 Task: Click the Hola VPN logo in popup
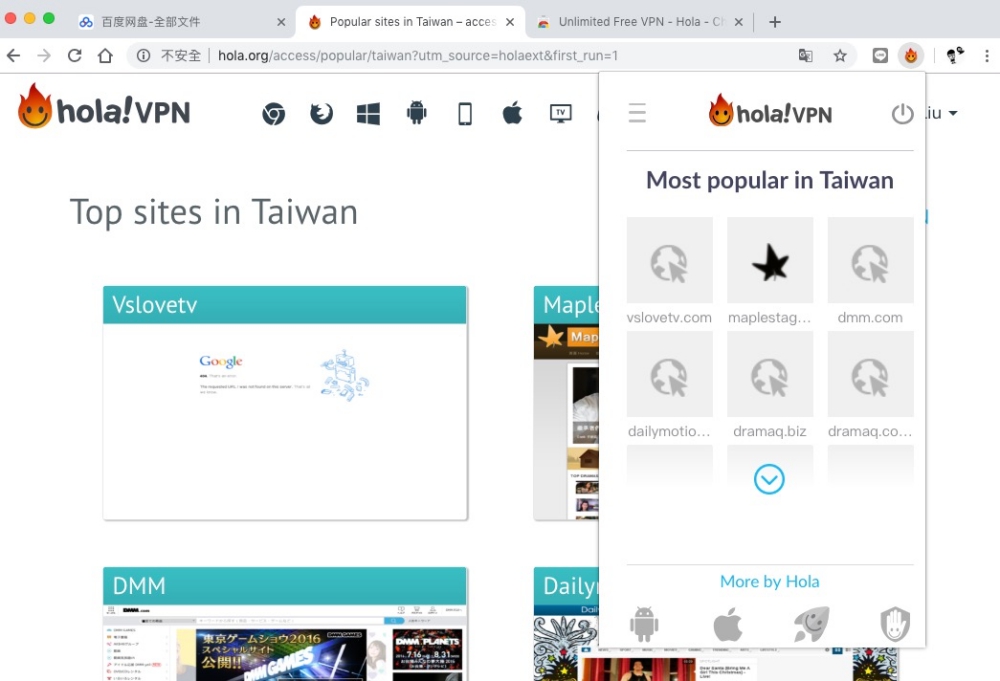click(770, 111)
